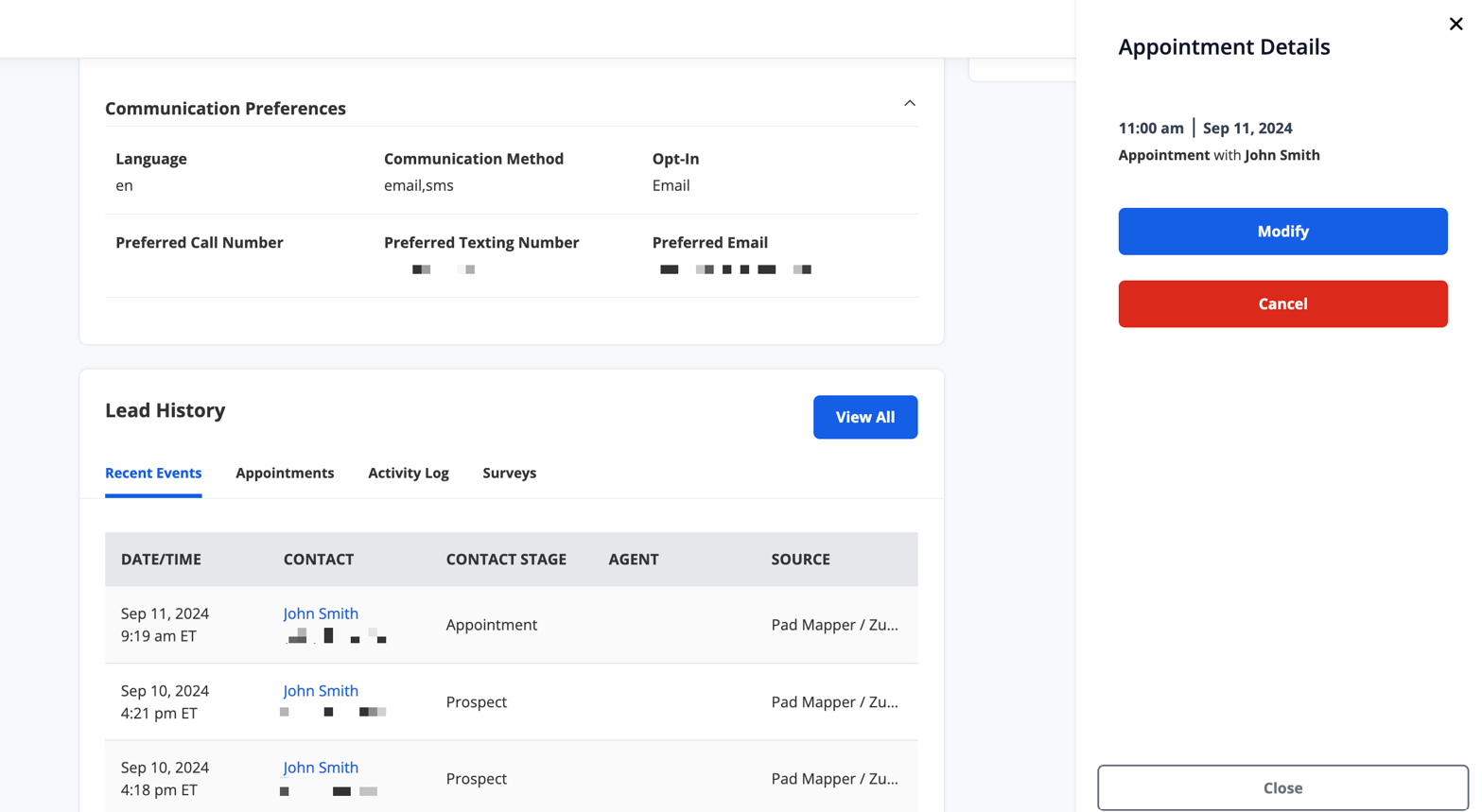This screenshot has height=812, width=1482.
Task: Collapse the Communication Preferences section
Action: click(910, 103)
